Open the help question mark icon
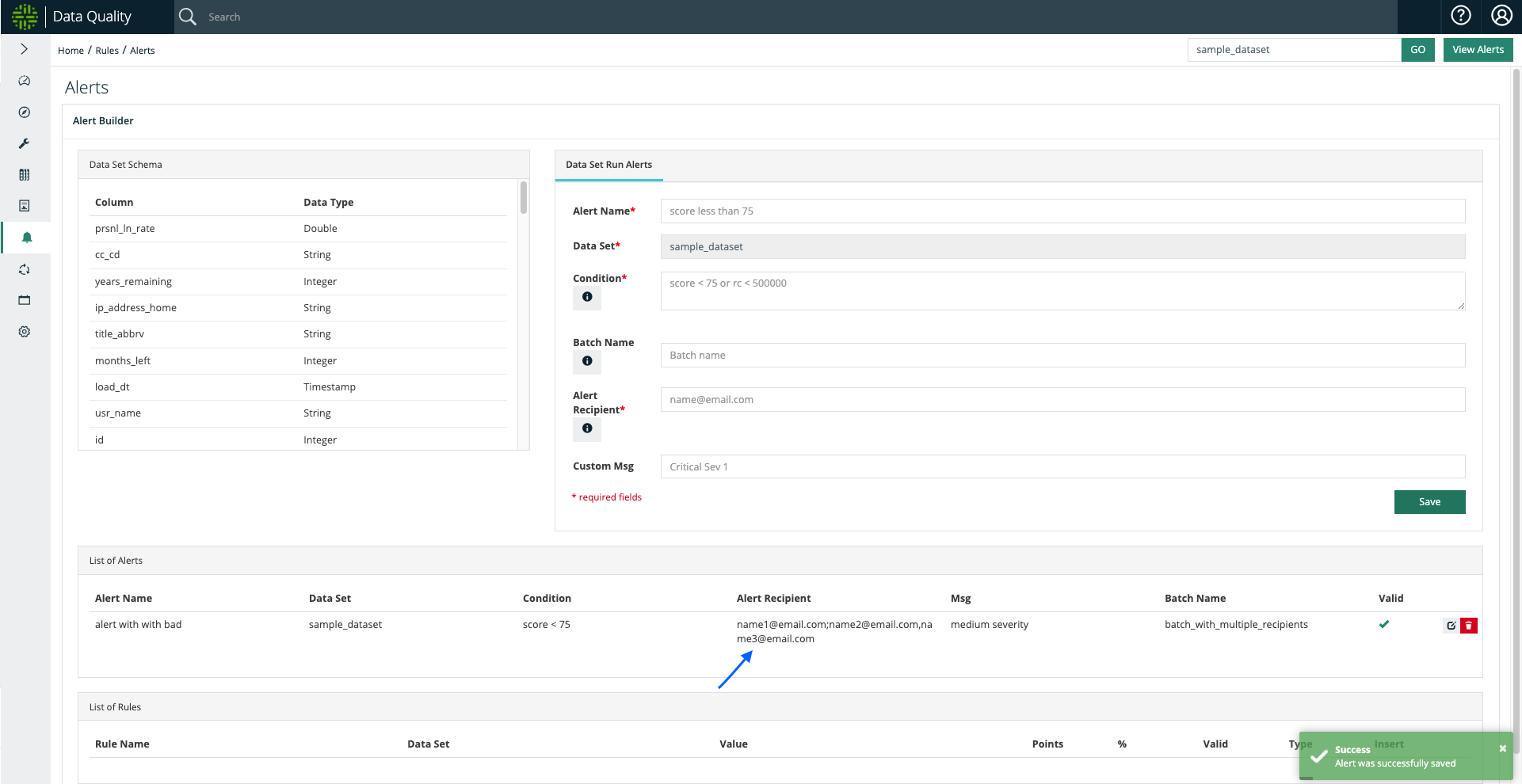 (x=1460, y=16)
